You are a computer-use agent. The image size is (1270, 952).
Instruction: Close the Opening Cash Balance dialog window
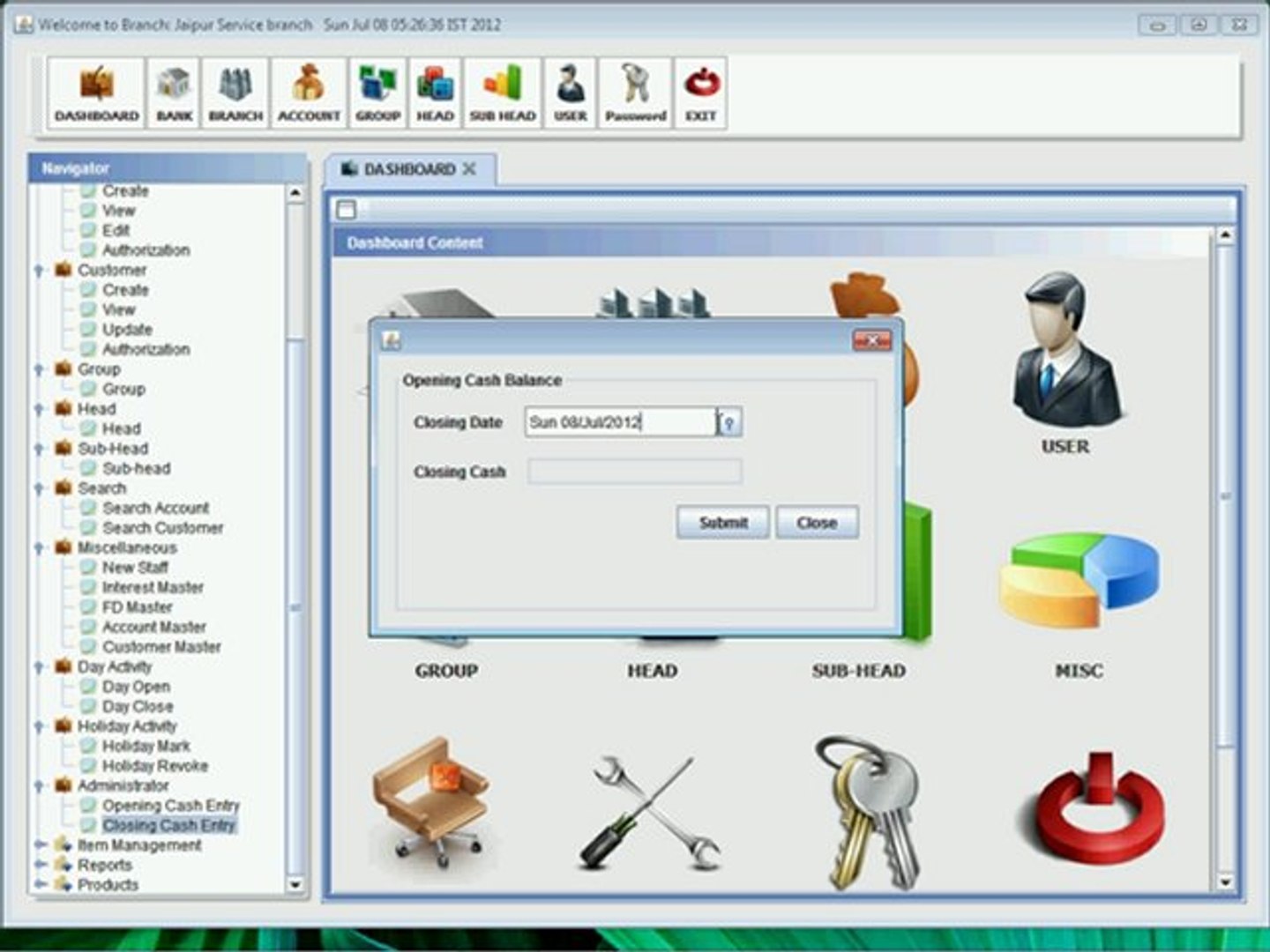(x=871, y=340)
